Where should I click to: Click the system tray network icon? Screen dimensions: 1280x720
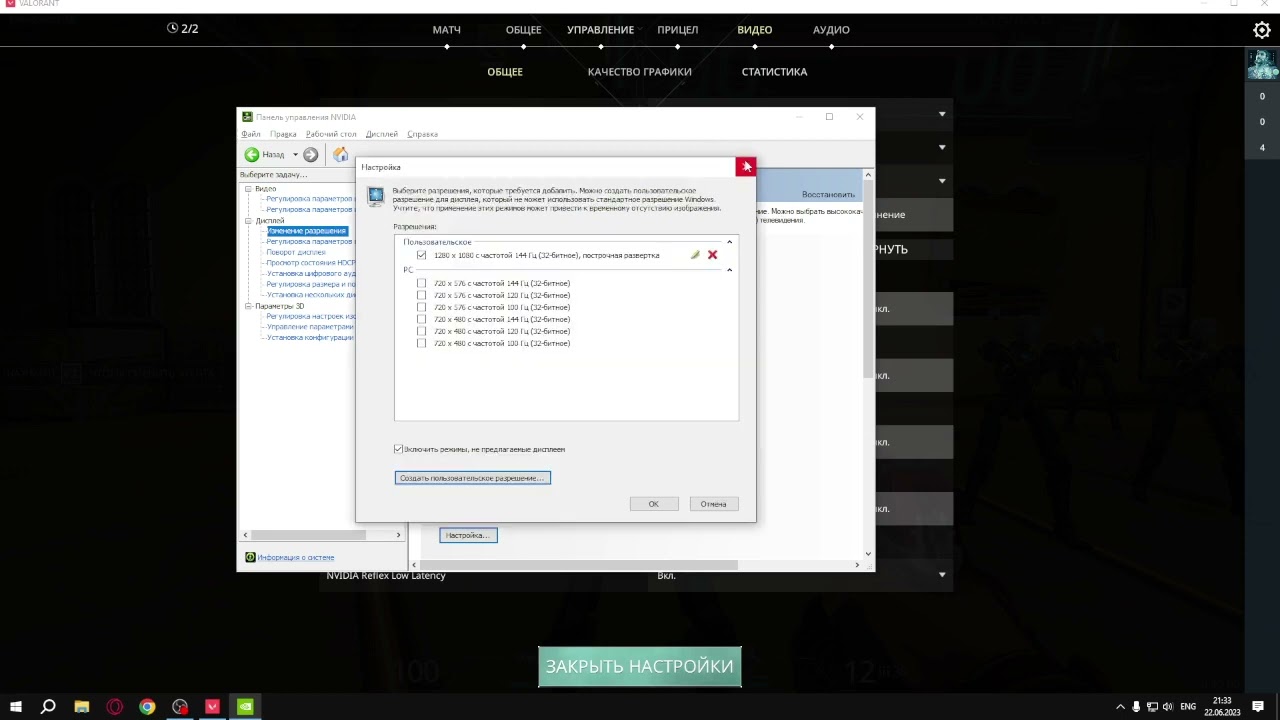pos(1152,707)
